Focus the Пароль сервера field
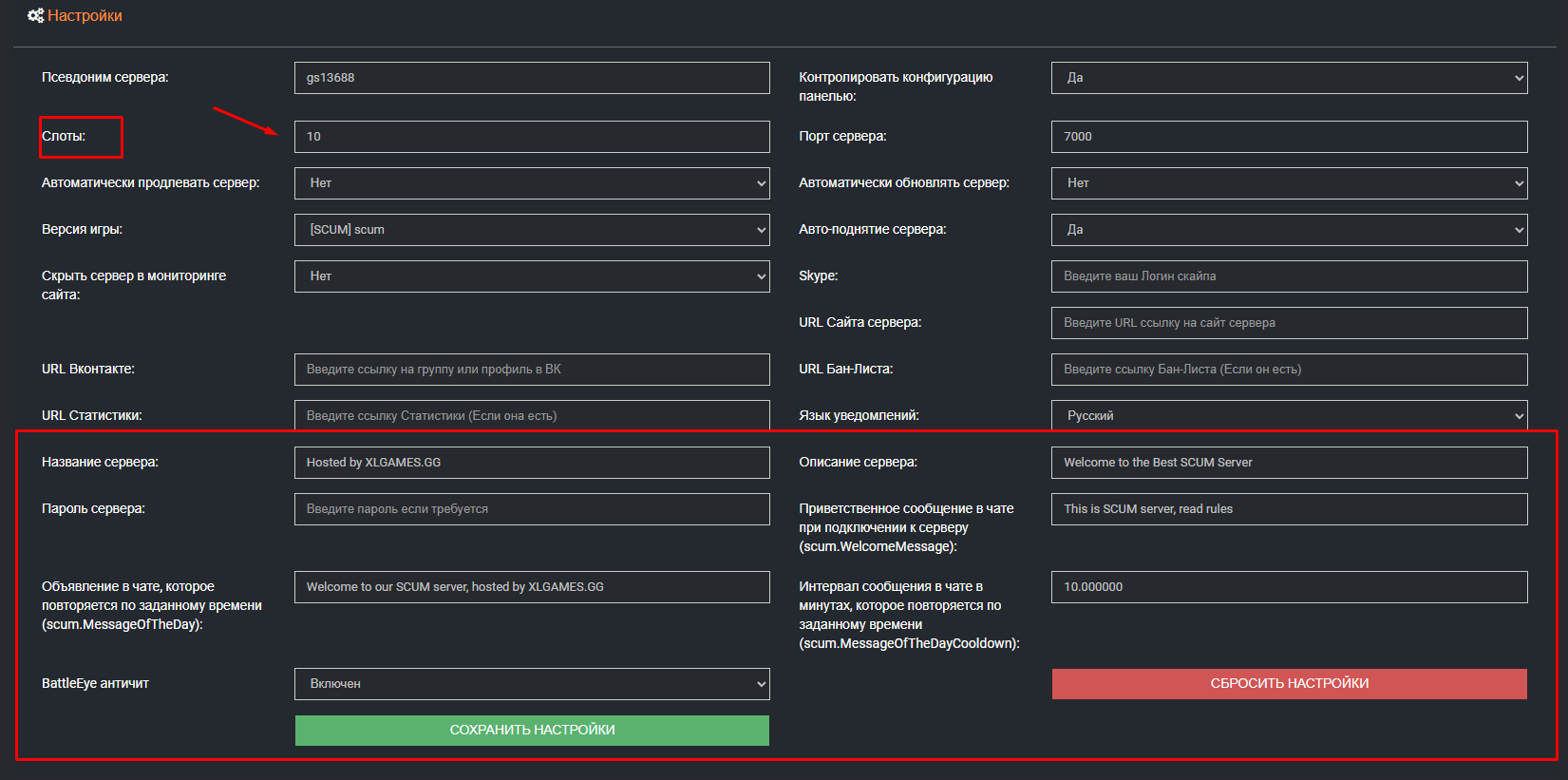 point(532,509)
